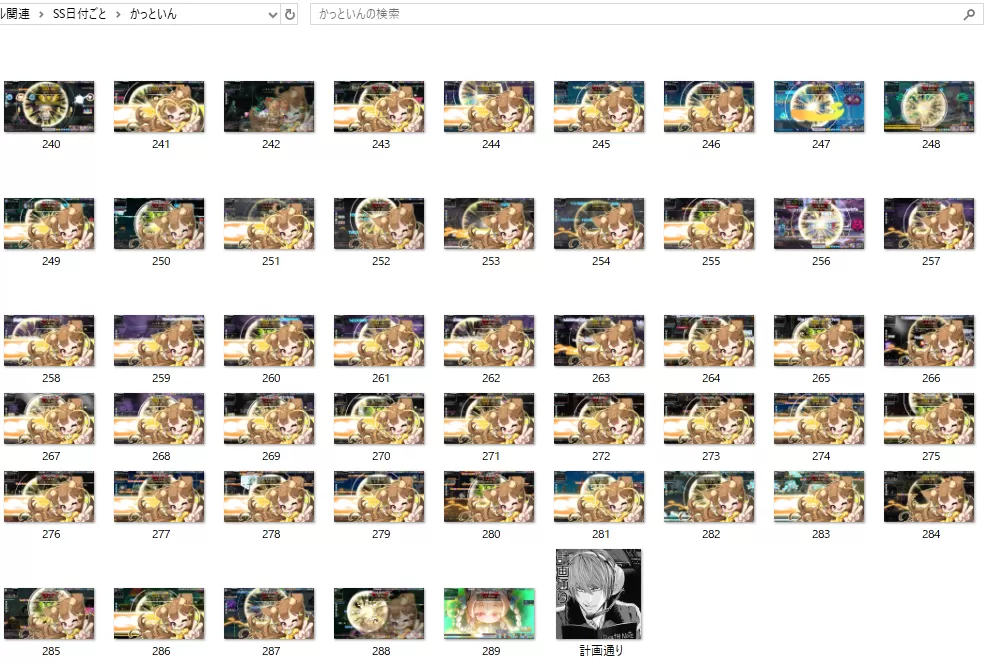This screenshot has height=664, width=985.
Task: Select image thumbnail 282
Action: 709,496
